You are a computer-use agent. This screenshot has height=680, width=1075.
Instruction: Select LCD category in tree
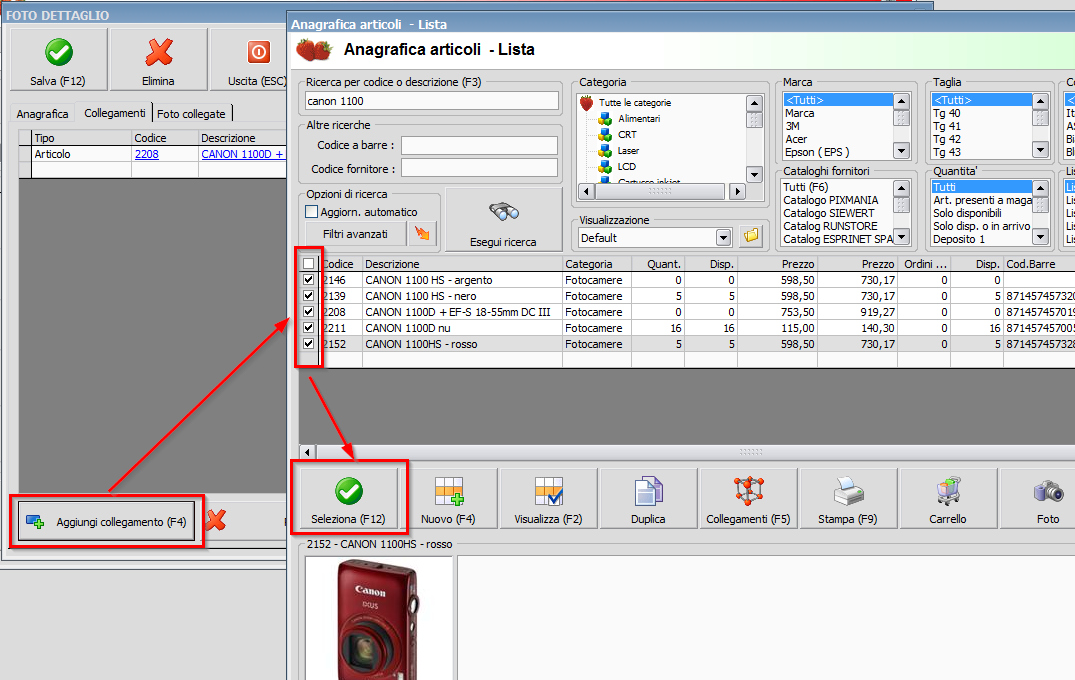pos(627,166)
